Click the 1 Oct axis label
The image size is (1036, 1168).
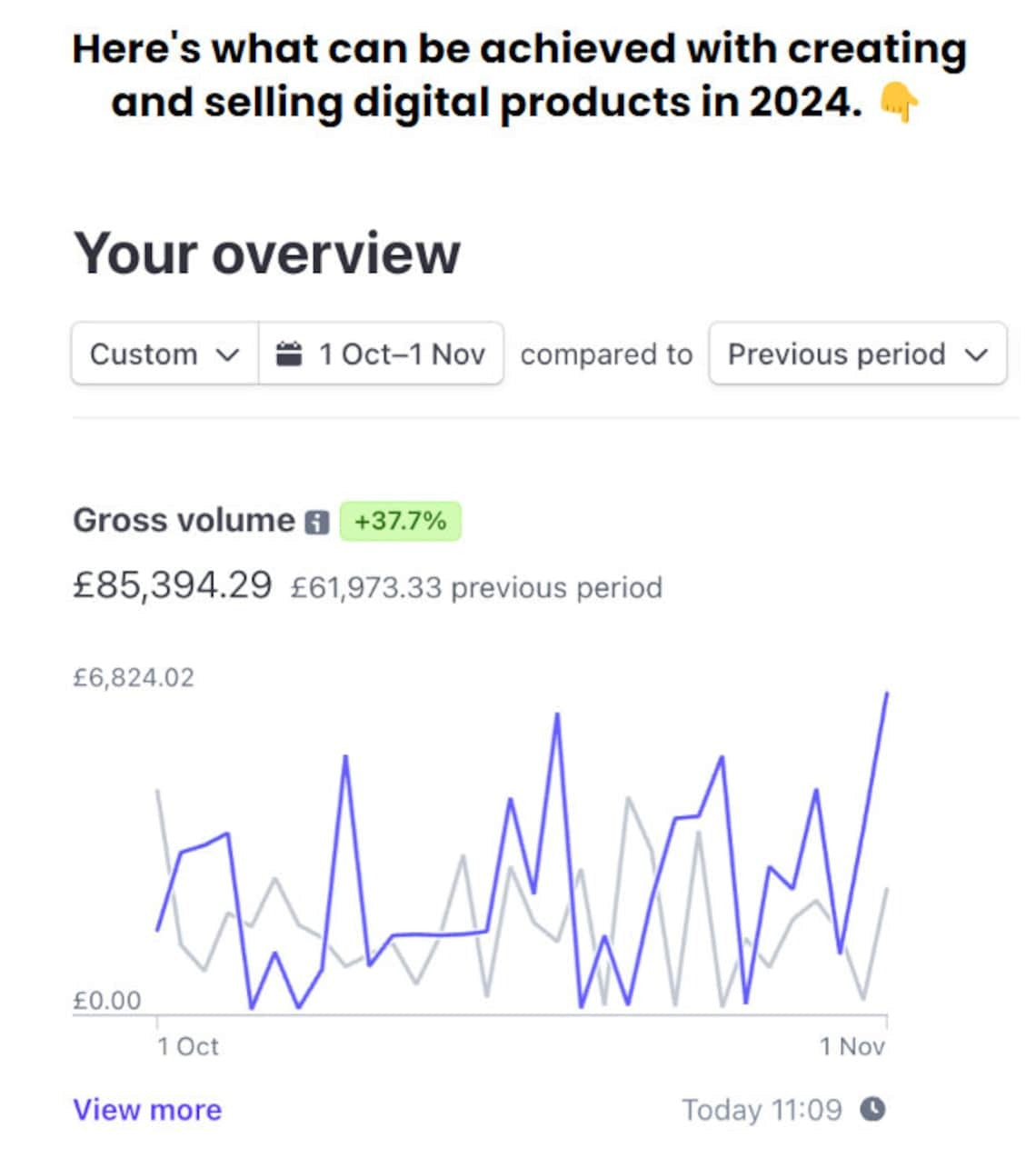pos(187,1046)
